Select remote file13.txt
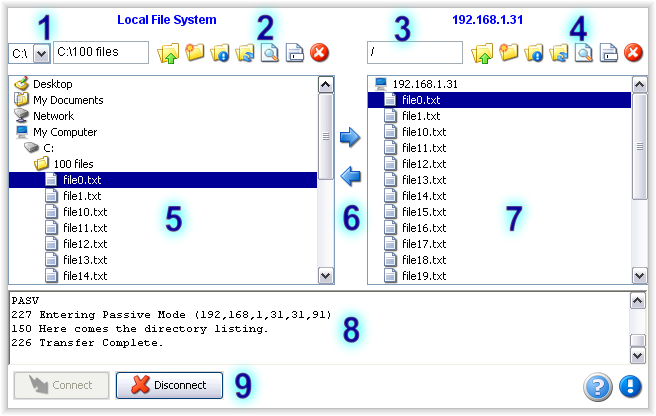656x416 pixels. [x=424, y=180]
